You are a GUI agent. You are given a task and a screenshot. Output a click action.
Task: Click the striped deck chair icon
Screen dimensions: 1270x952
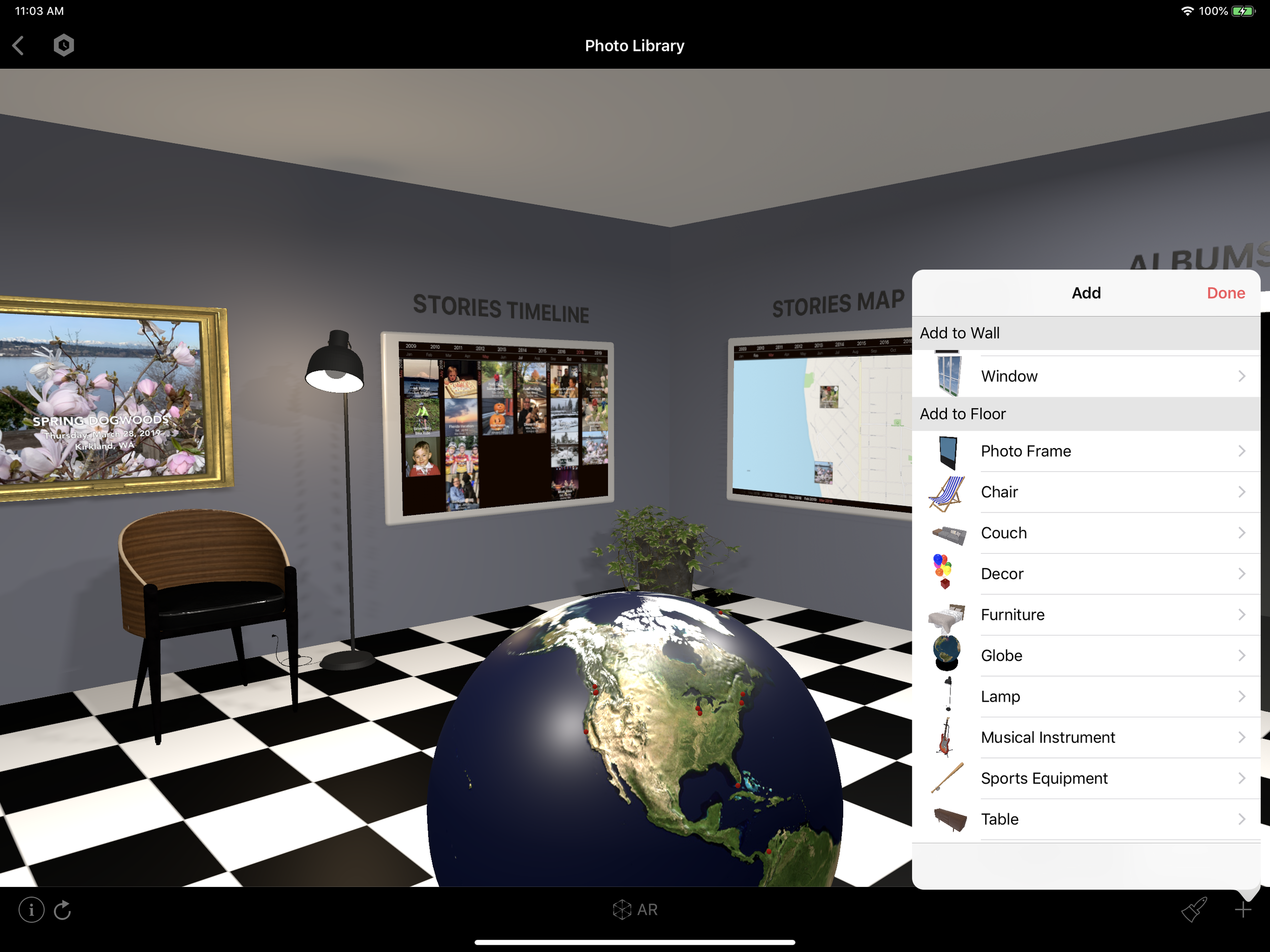click(946, 493)
